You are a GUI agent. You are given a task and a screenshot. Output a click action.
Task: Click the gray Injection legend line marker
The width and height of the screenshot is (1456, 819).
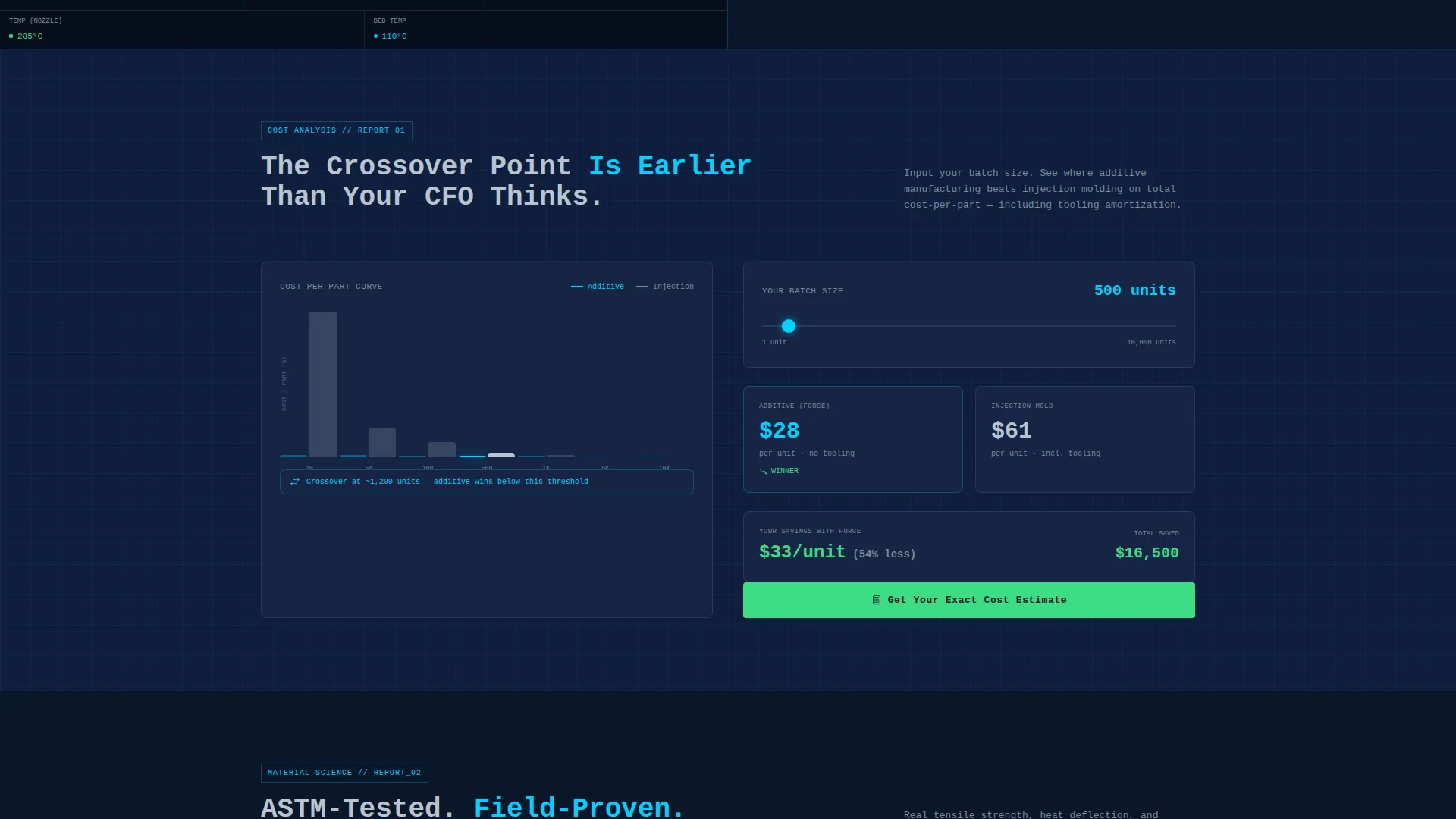(642, 287)
